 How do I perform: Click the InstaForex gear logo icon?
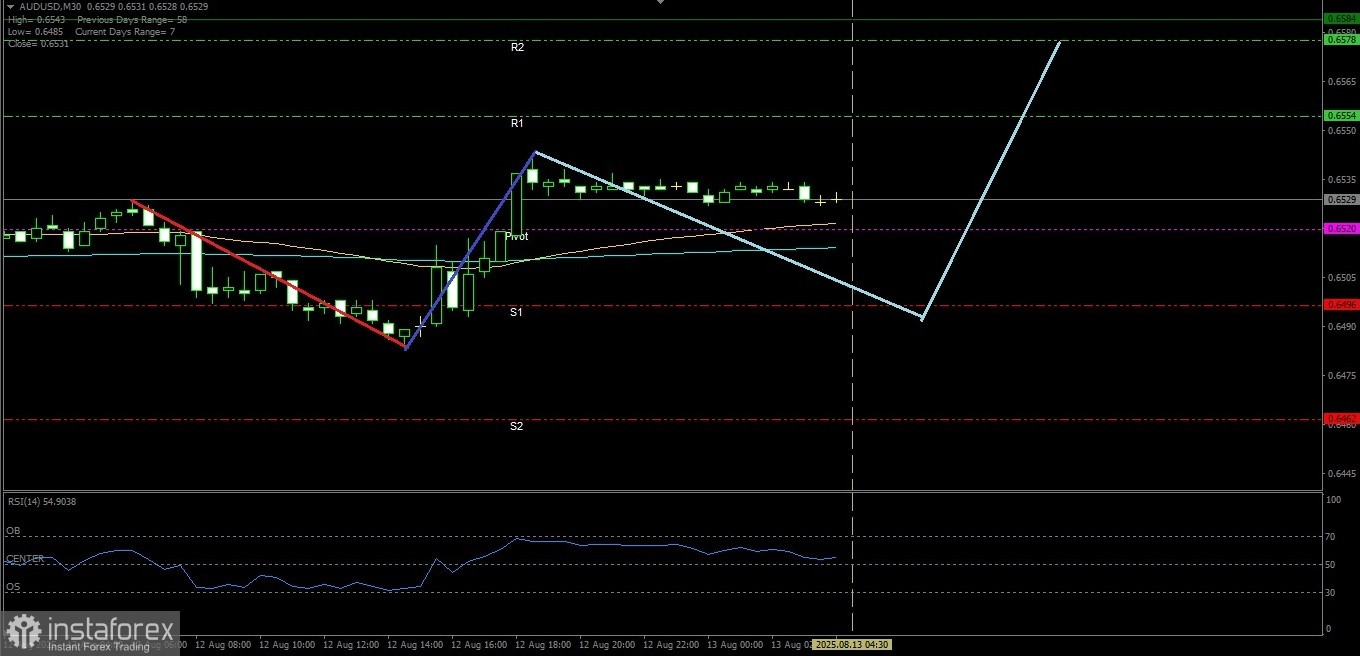[x=23, y=632]
